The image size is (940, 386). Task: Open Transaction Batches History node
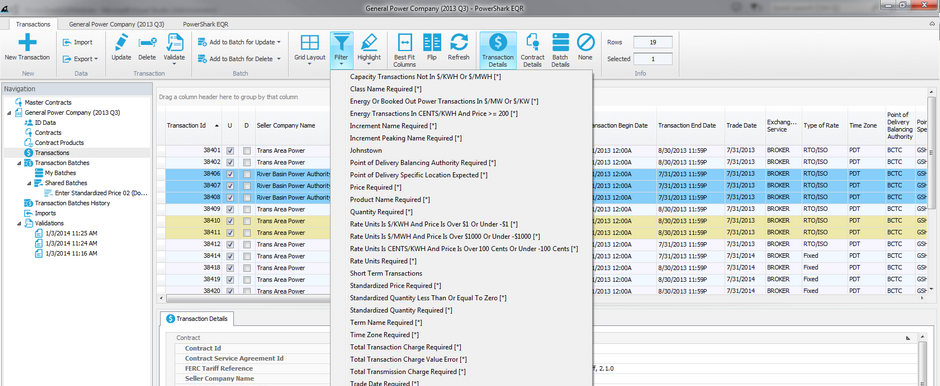coord(73,203)
